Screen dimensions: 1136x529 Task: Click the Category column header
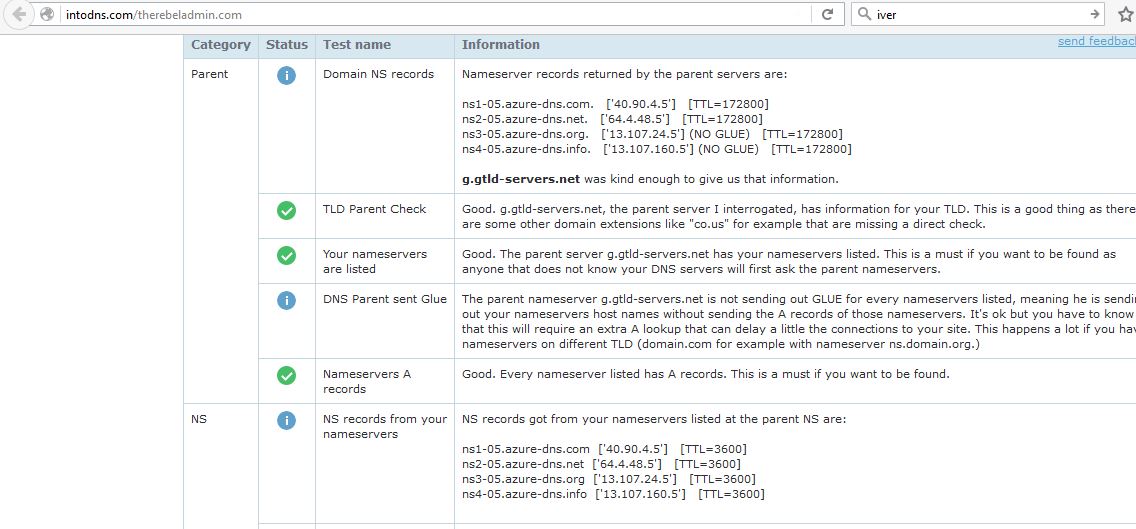pos(221,45)
